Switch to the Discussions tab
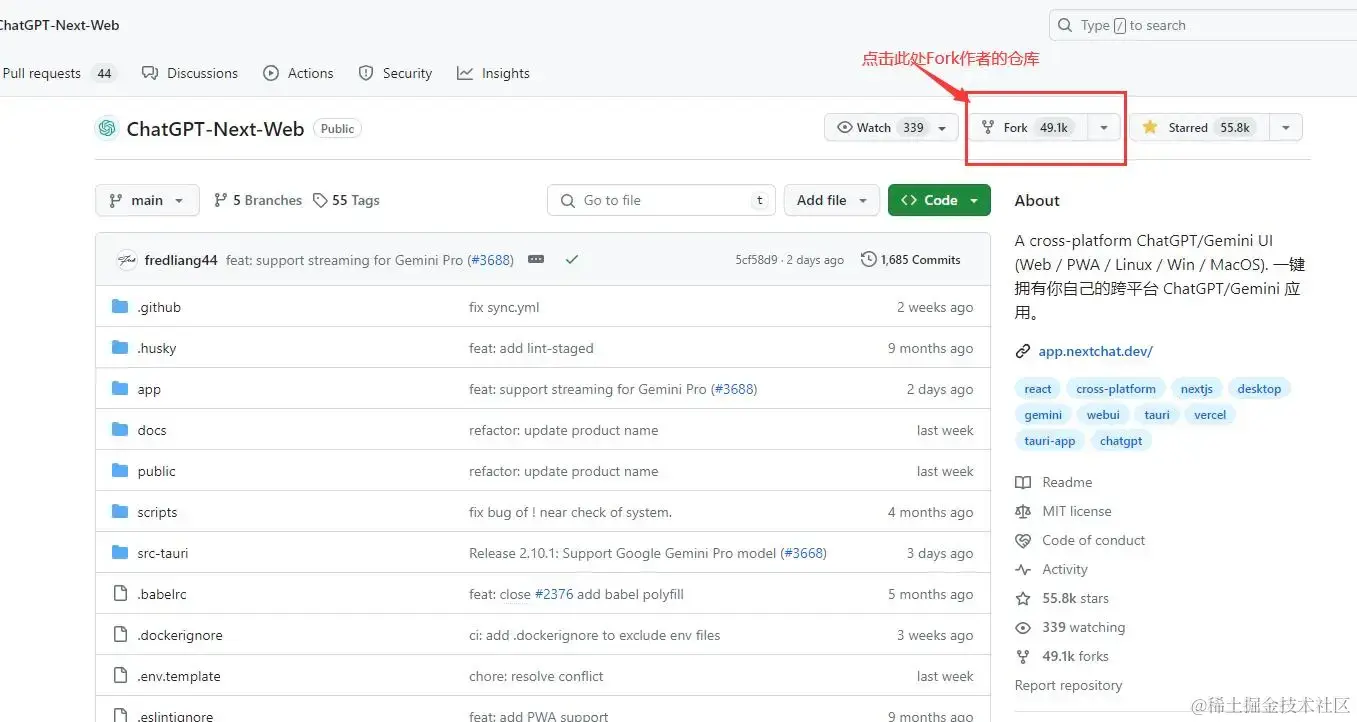This screenshot has height=722, width=1357. click(190, 73)
